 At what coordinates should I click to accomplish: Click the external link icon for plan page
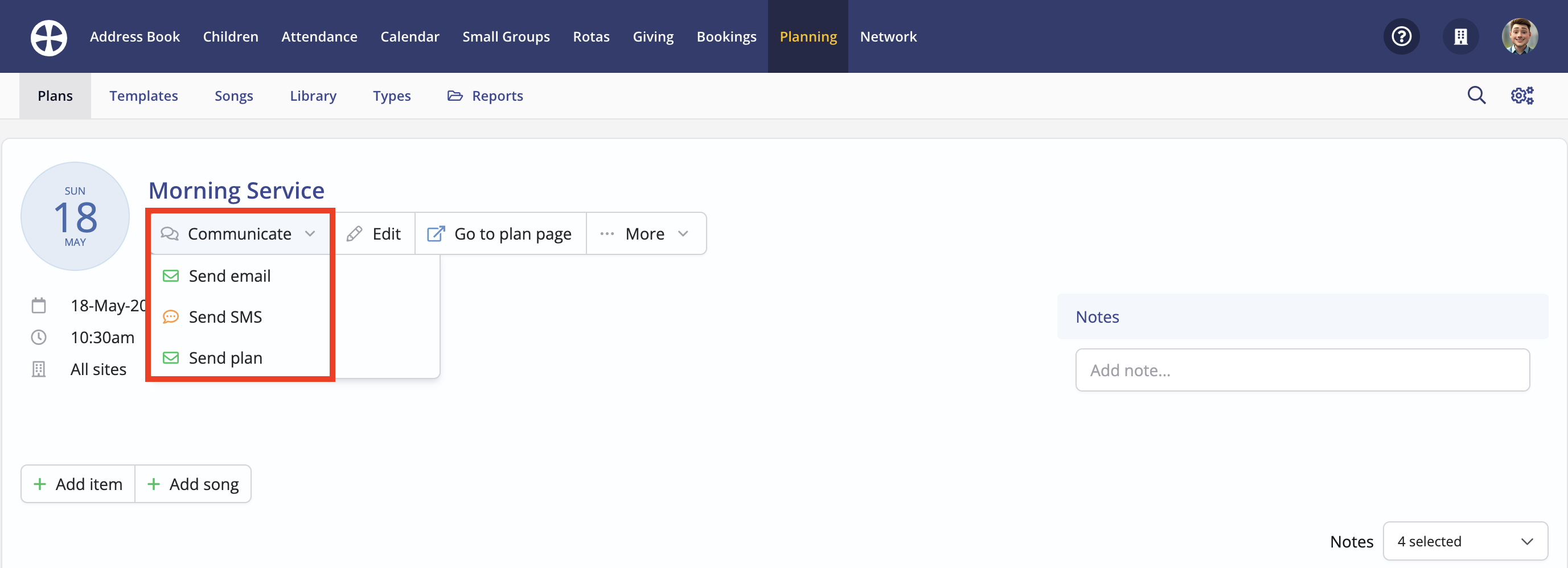(x=436, y=234)
